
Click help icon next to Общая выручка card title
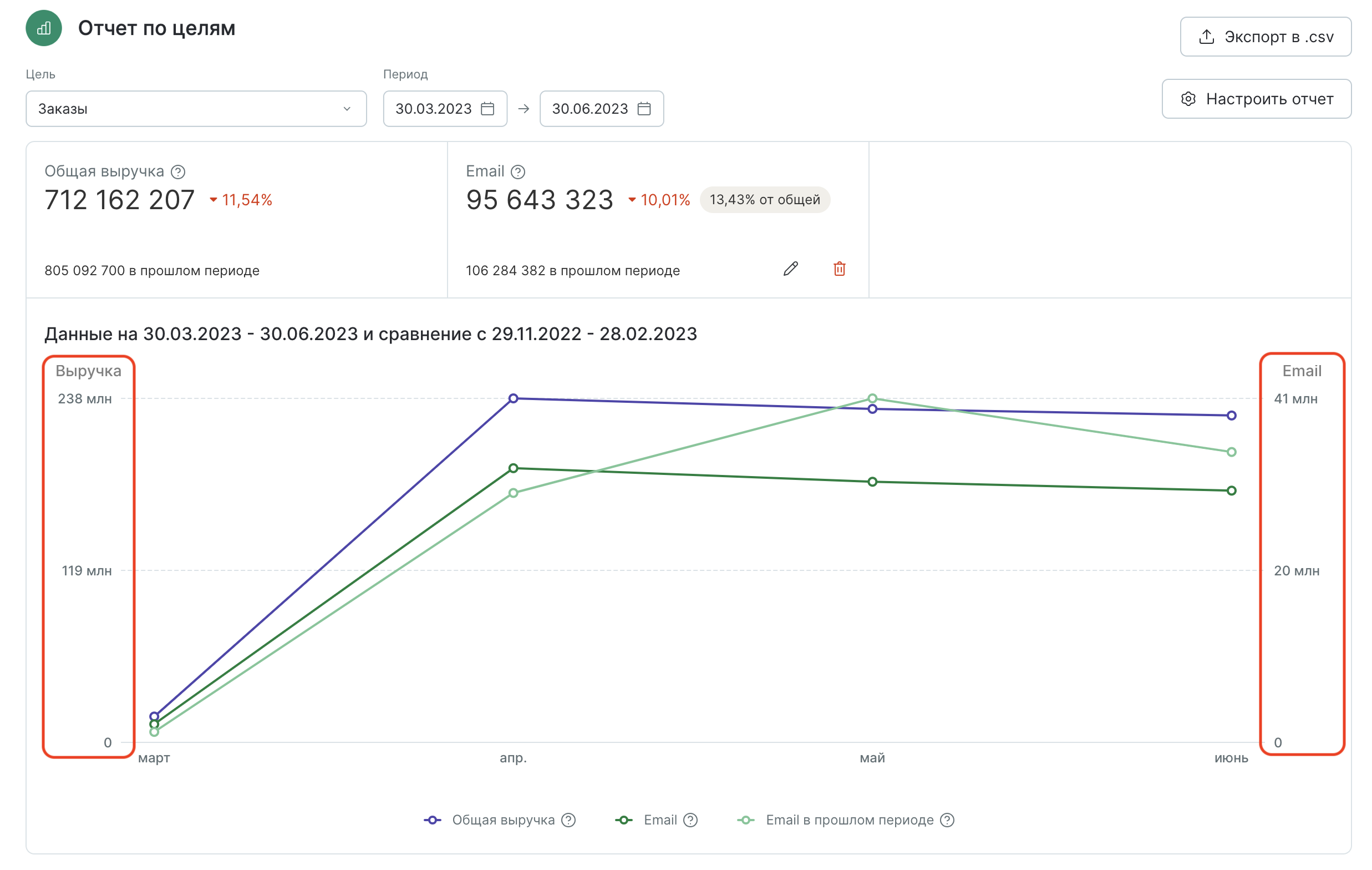179,171
